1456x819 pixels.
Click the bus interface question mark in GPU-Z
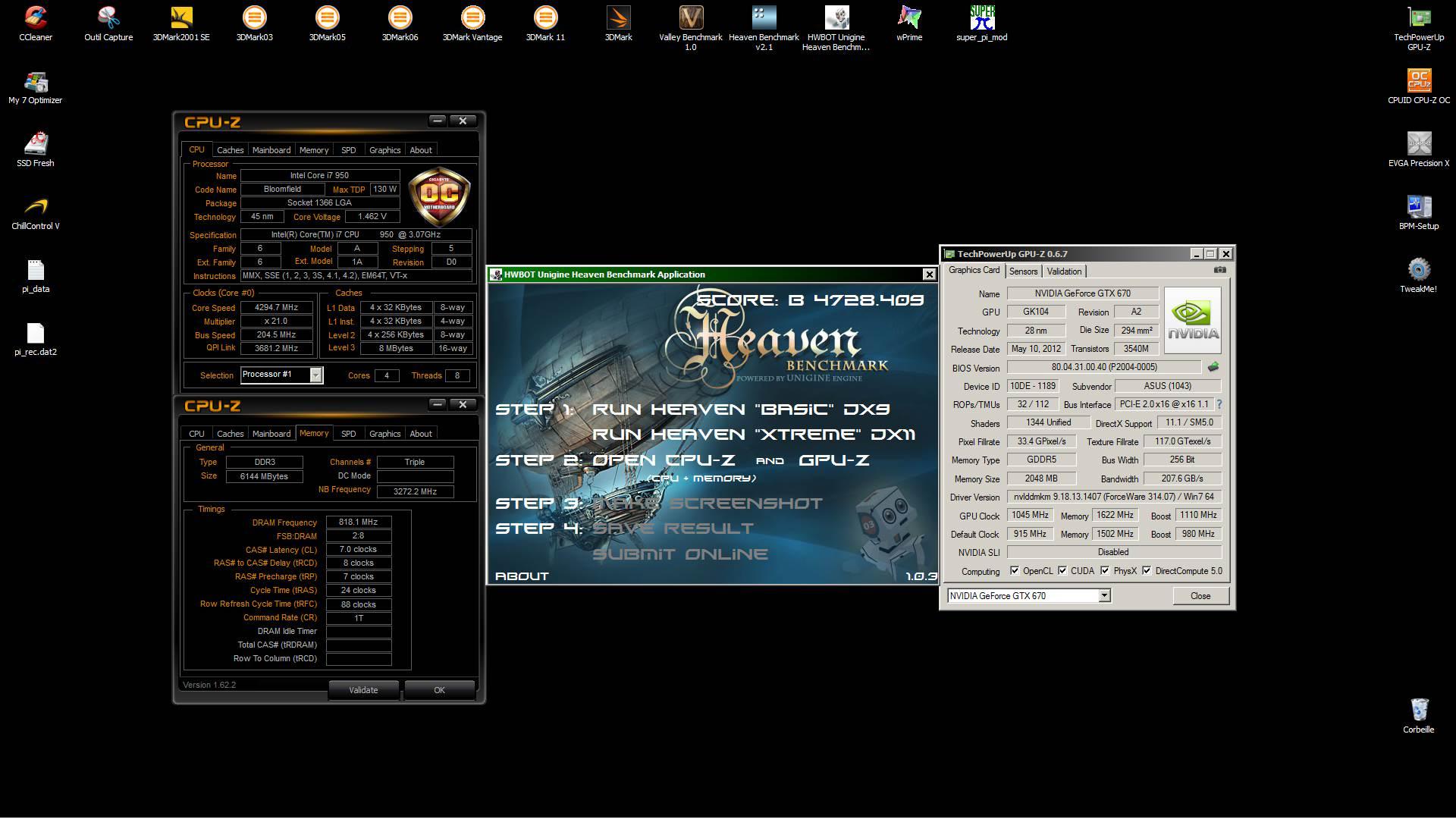tap(1219, 405)
